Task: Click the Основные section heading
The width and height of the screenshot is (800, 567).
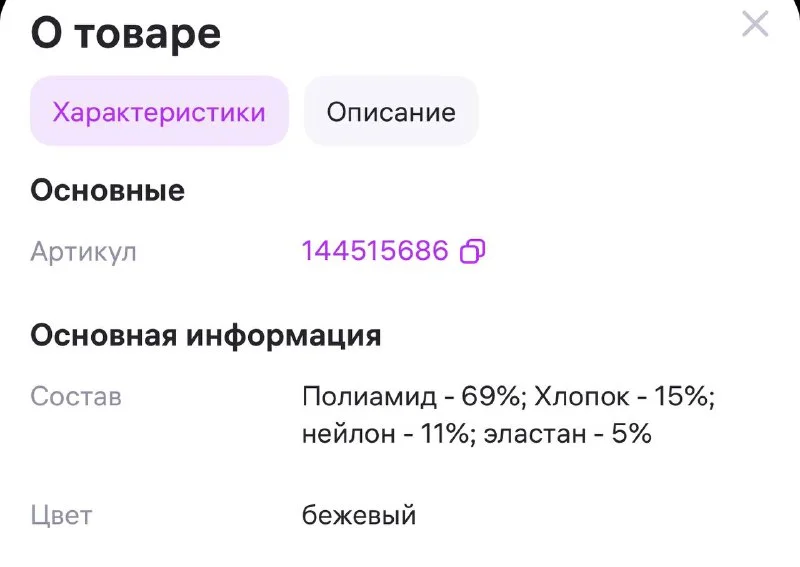Action: [108, 190]
